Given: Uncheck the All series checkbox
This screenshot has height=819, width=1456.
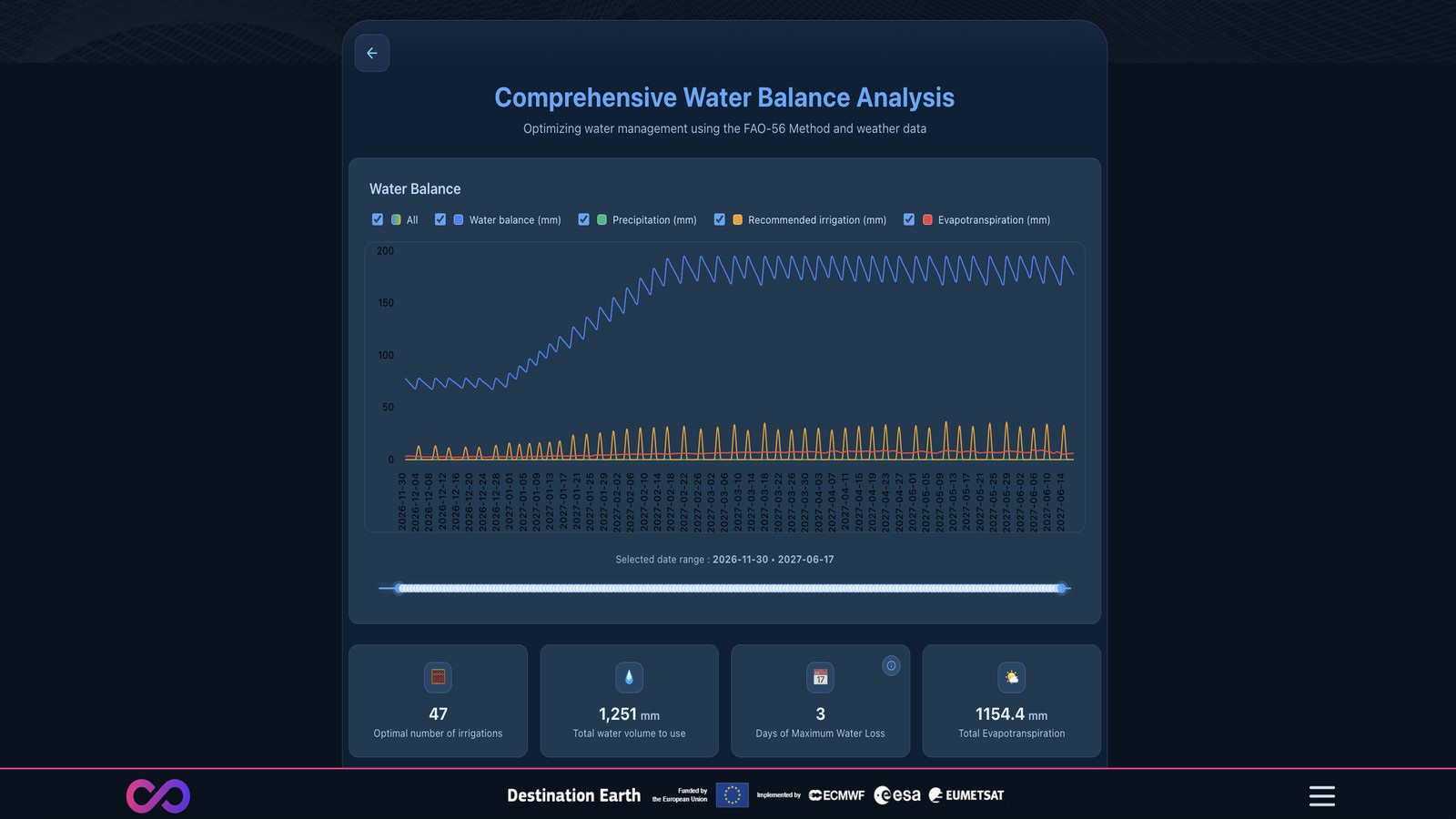Looking at the screenshot, I should 378,219.
